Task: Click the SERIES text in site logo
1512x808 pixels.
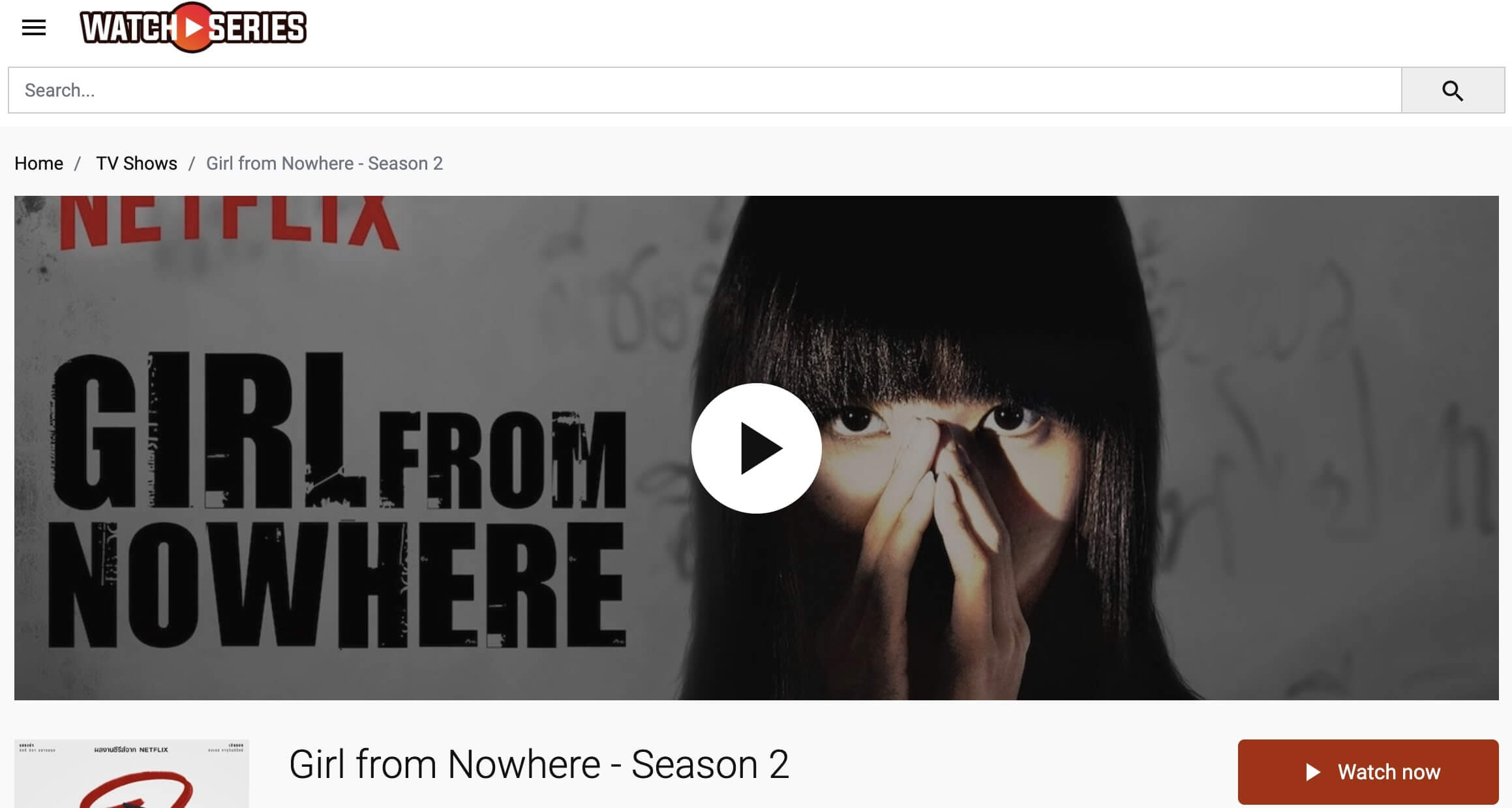Action: (257, 28)
